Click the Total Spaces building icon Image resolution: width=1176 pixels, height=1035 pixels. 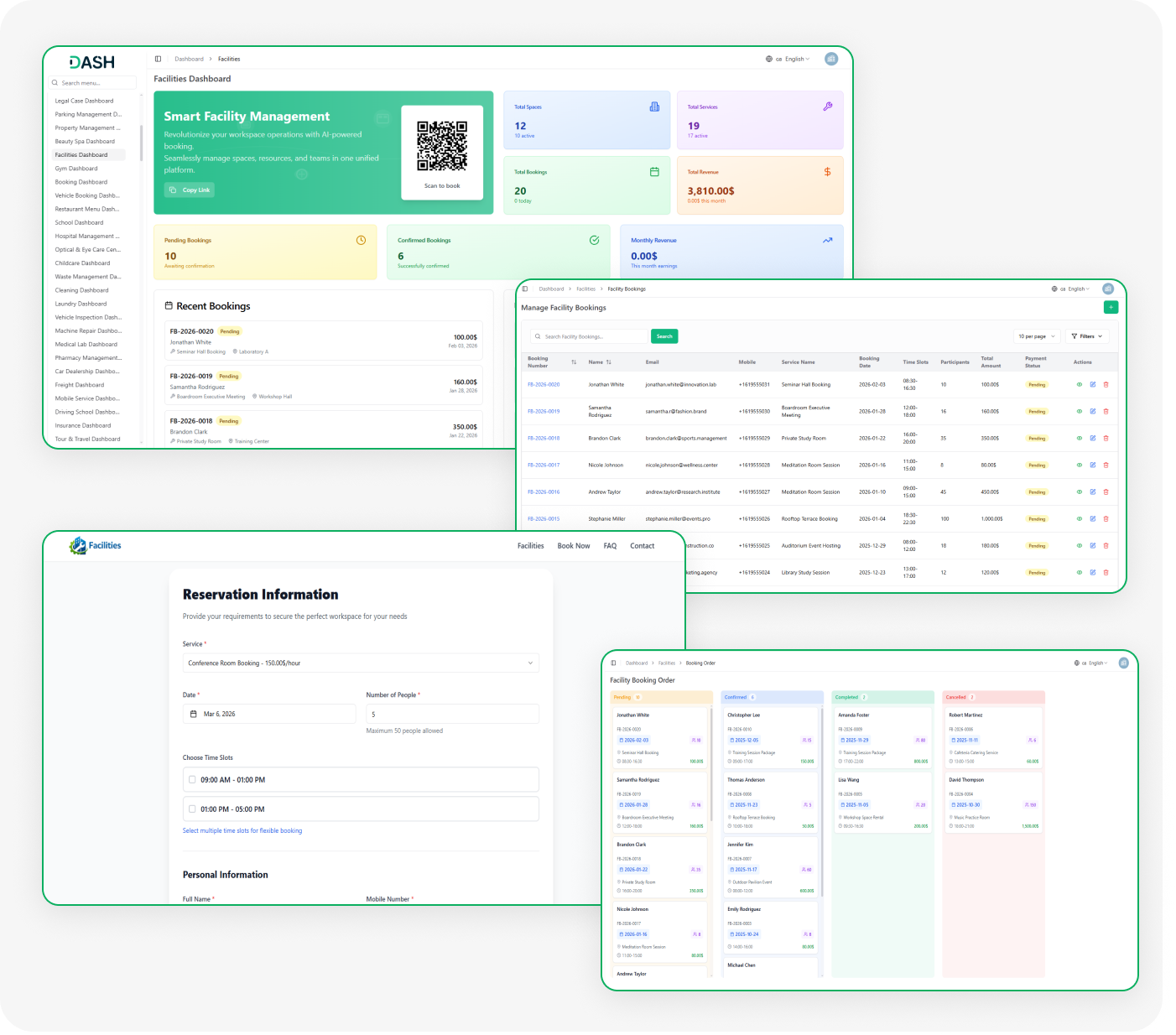pyautogui.click(x=654, y=107)
